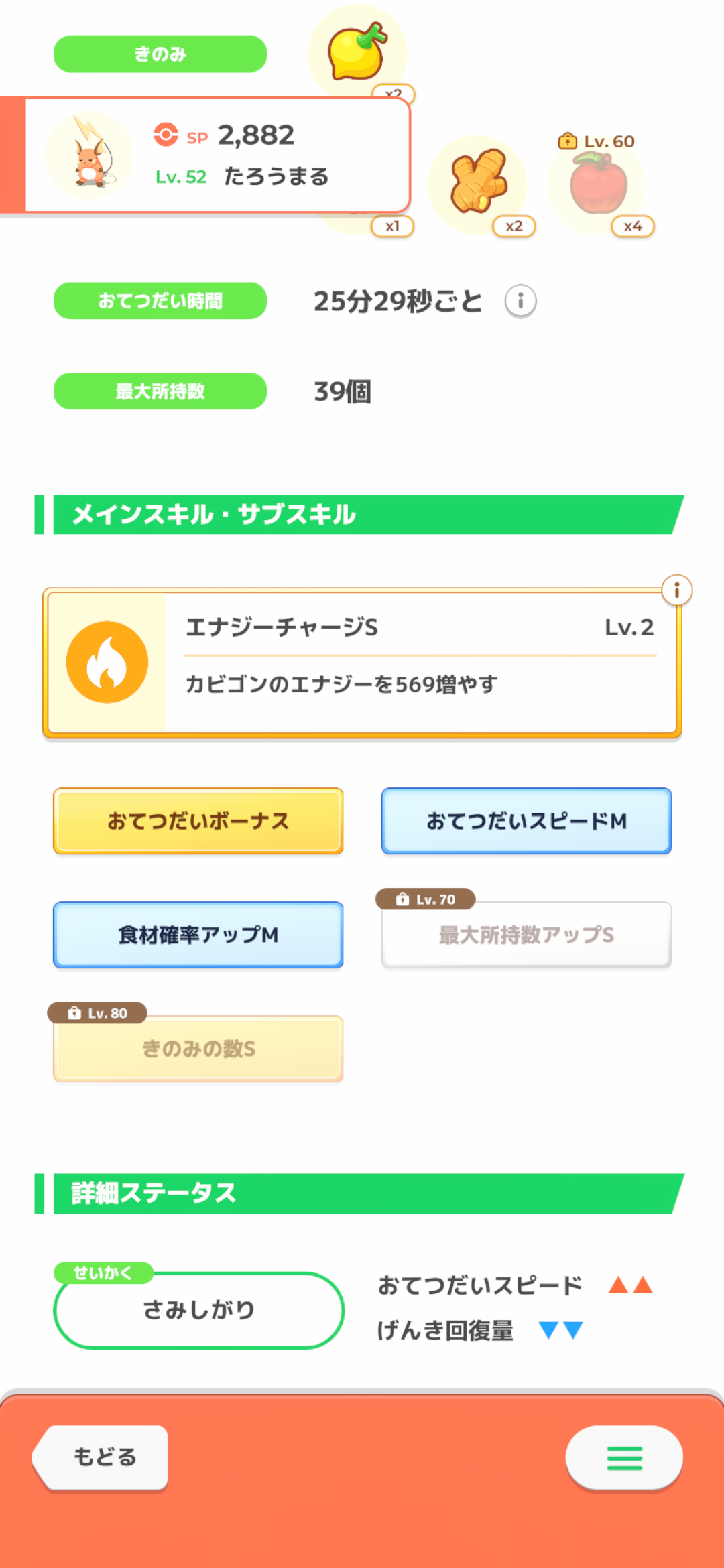Tap the SP Poké Ball icon
The width and height of the screenshot is (724, 1568).
coord(166,135)
